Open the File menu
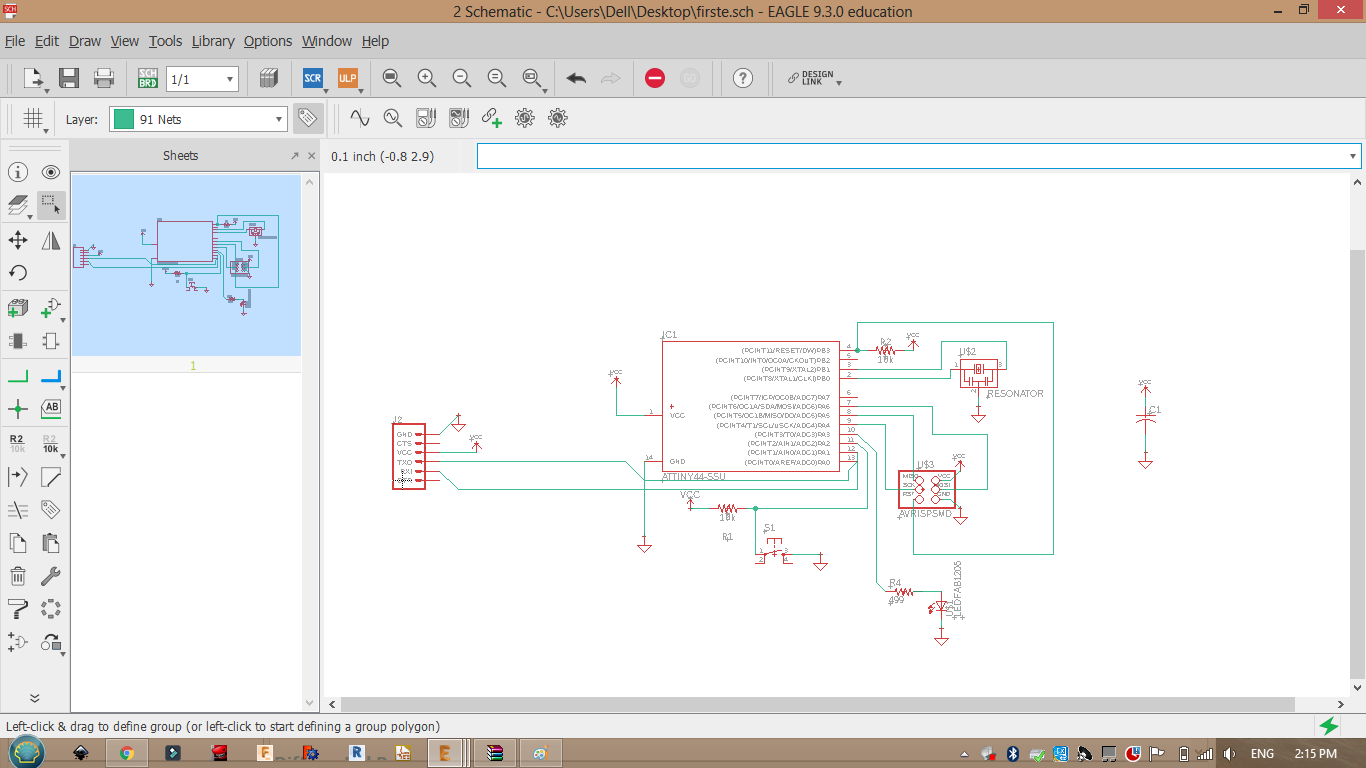 click(15, 41)
